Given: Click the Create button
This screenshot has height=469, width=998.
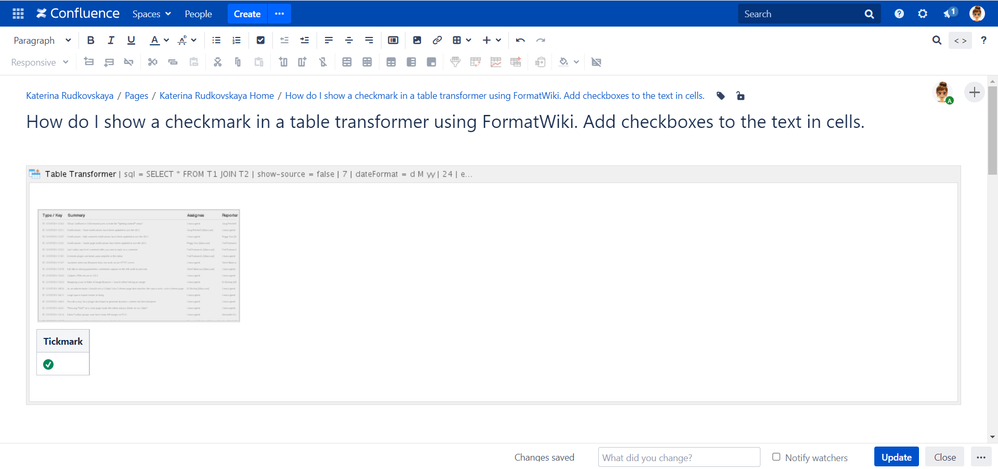Looking at the screenshot, I should click(247, 13).
